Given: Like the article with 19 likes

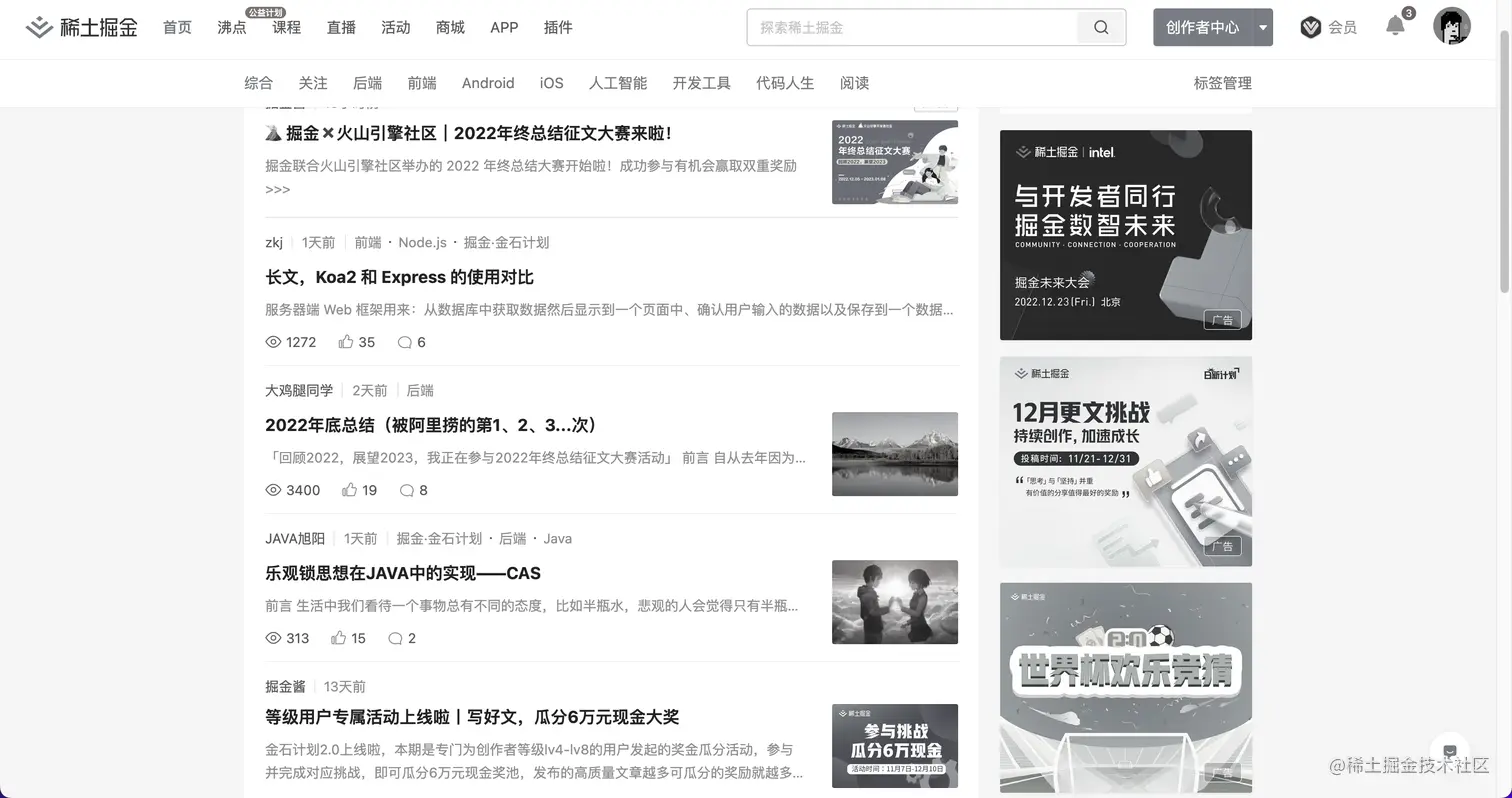Looking at the screenshot, I should click(x=349, y=490).
